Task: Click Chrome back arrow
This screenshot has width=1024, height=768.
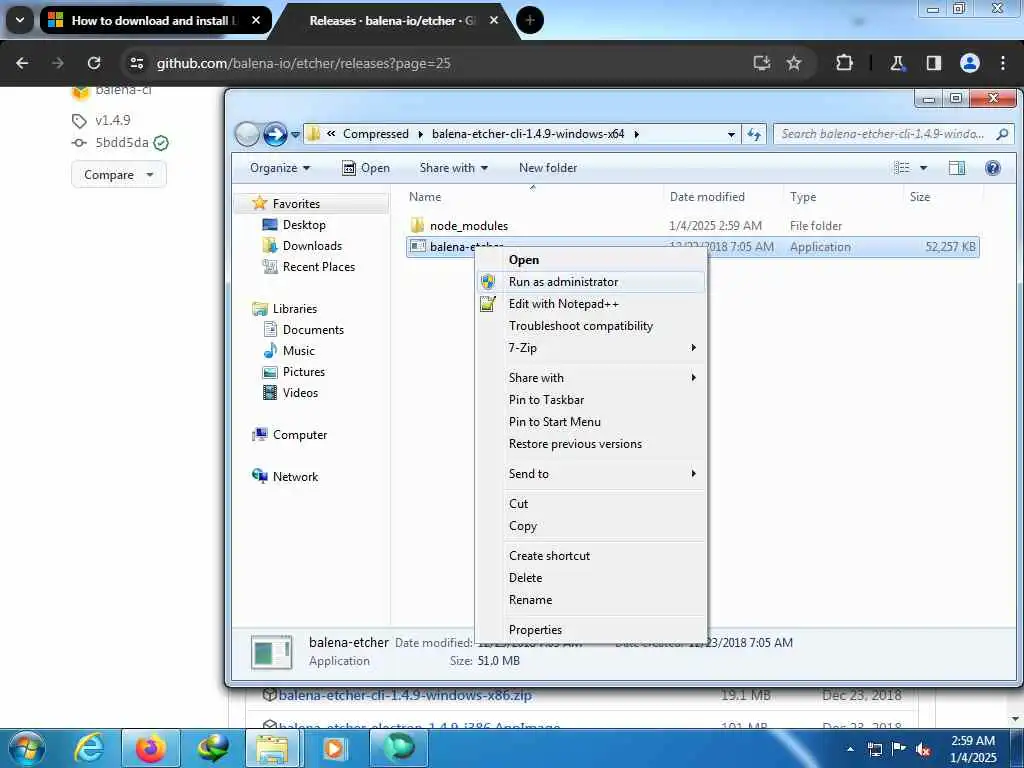Action: [22, 63]
